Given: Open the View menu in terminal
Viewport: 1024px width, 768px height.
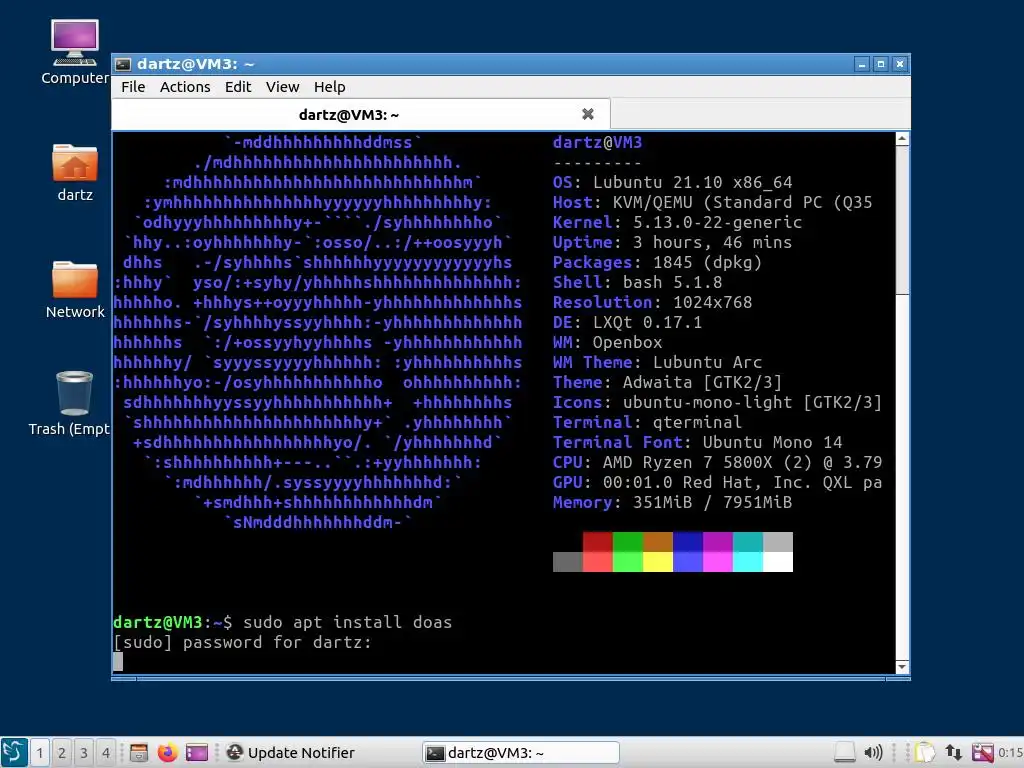Looking at the screenshot, I should (x=282, y=87).
